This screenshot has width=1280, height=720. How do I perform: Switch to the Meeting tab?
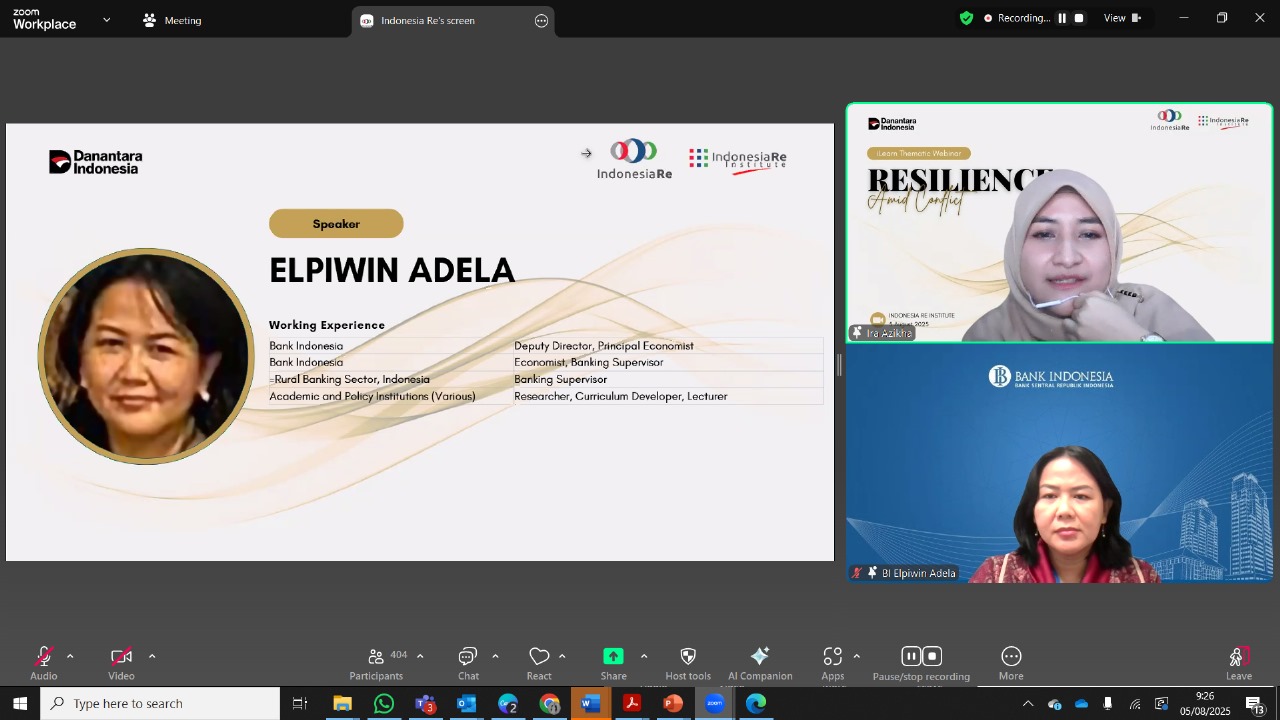[172, 20]
